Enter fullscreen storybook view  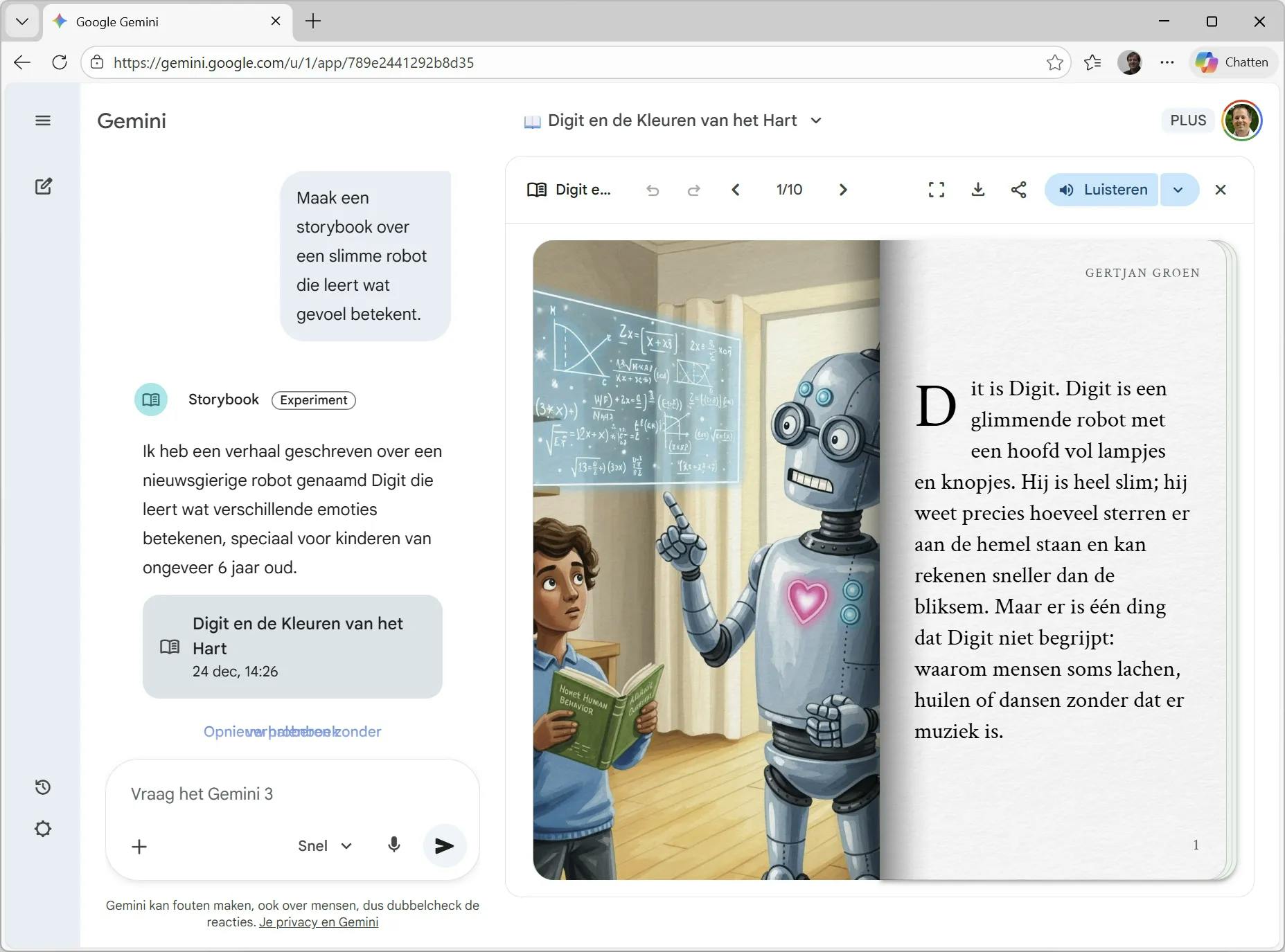coord(937,190)
